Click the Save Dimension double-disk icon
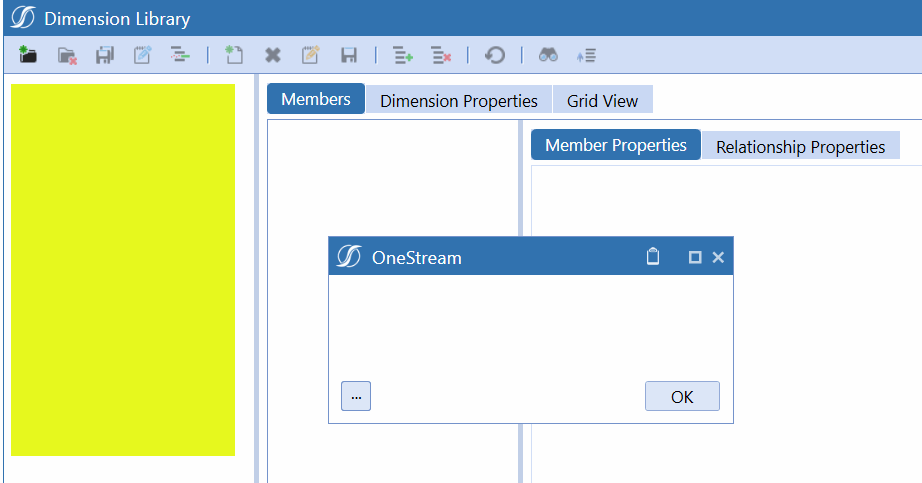The image size is (922, 483). (x=105, y=55)
